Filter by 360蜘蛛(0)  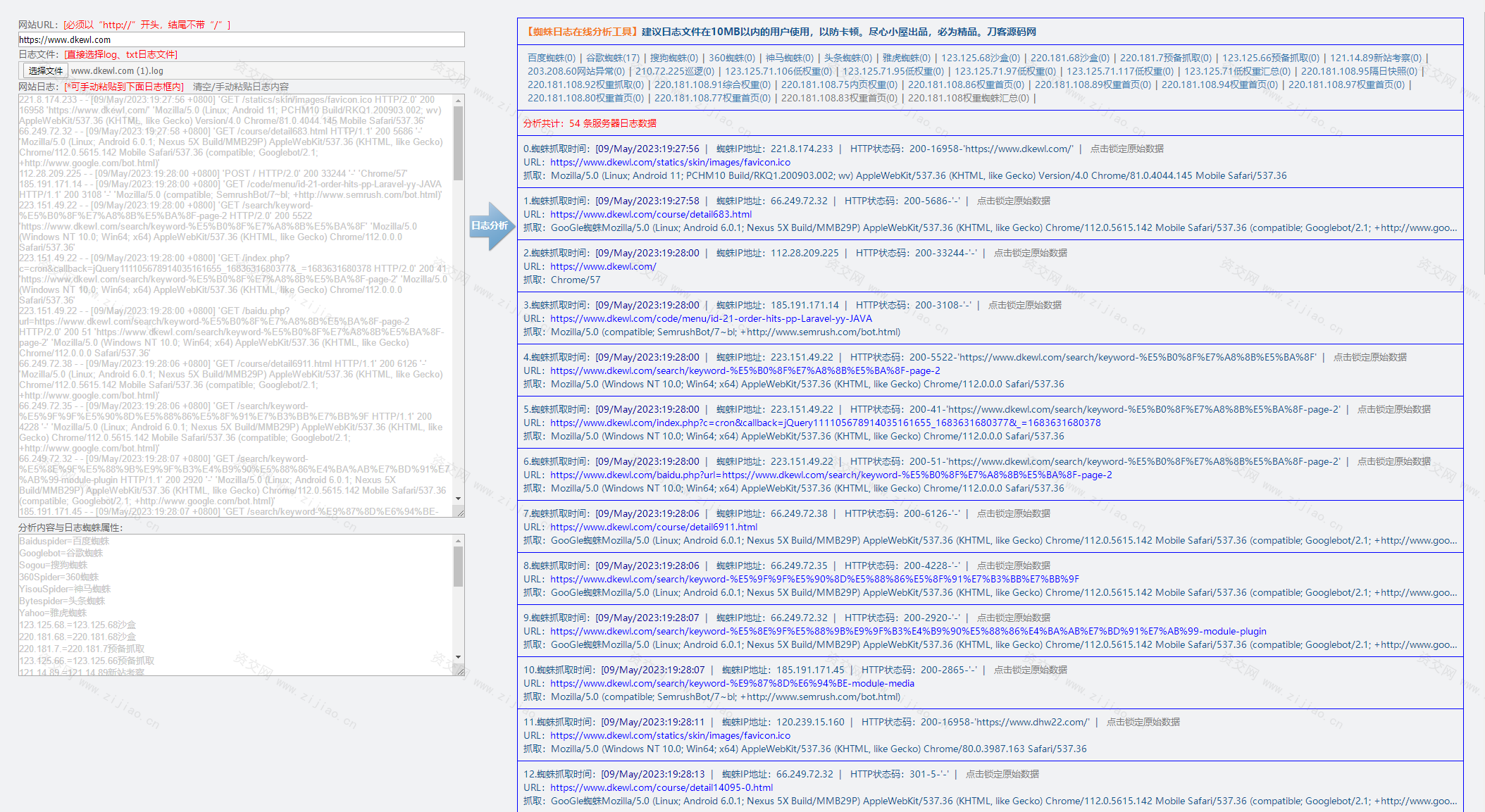732,58
